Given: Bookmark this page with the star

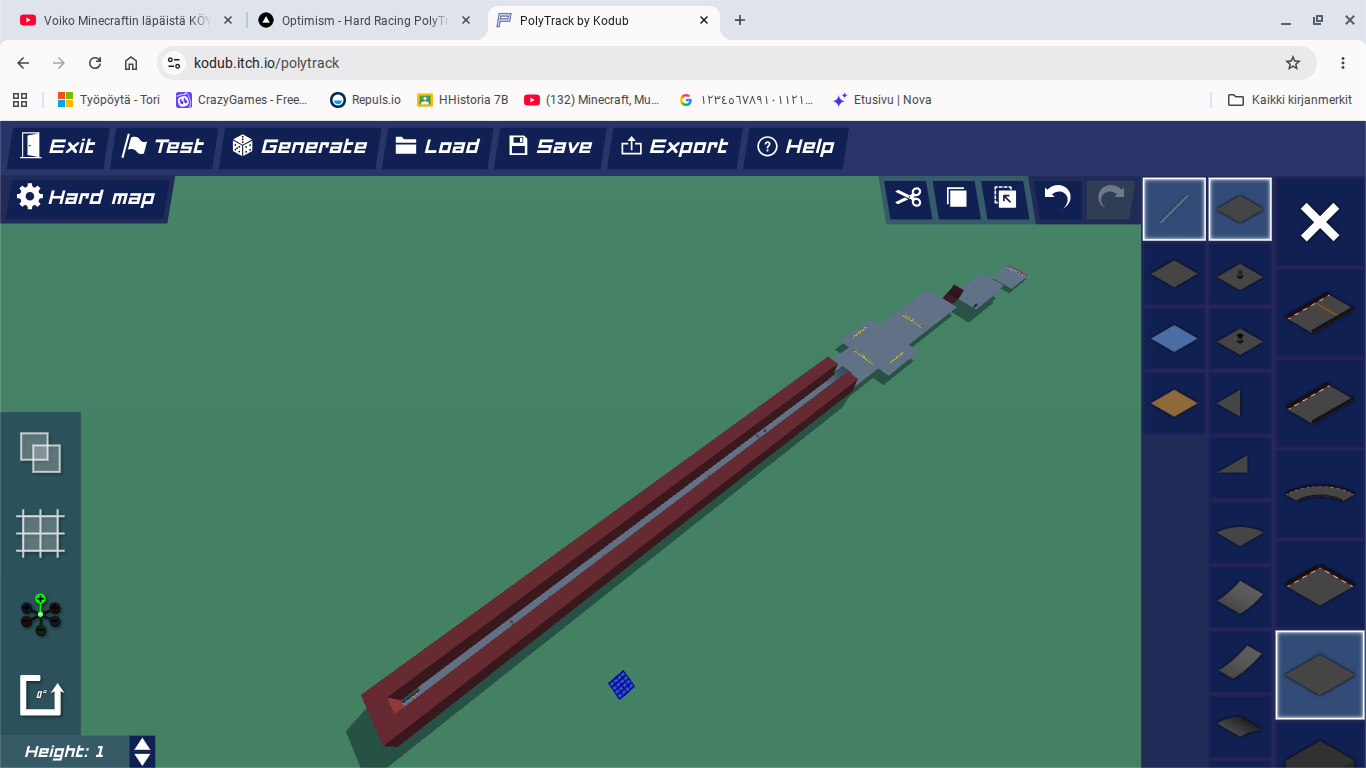Looking at the screenshot, I should click(x=1293, y=63).
